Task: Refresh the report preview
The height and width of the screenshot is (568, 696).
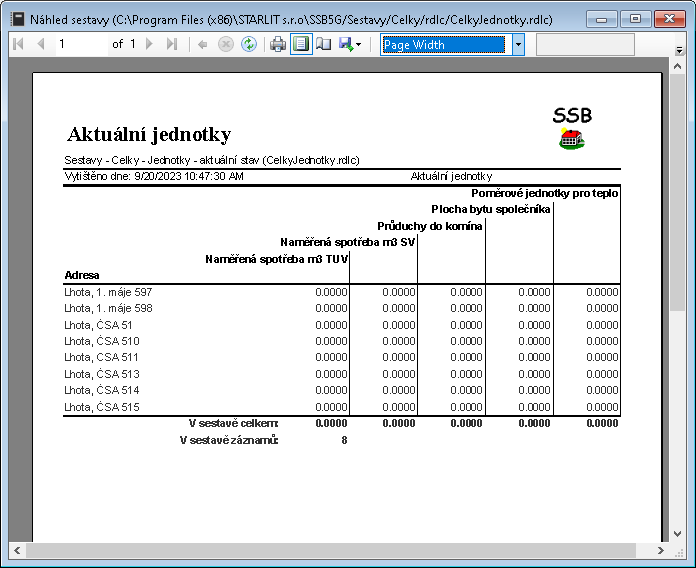Action: [x=248, y=44]
